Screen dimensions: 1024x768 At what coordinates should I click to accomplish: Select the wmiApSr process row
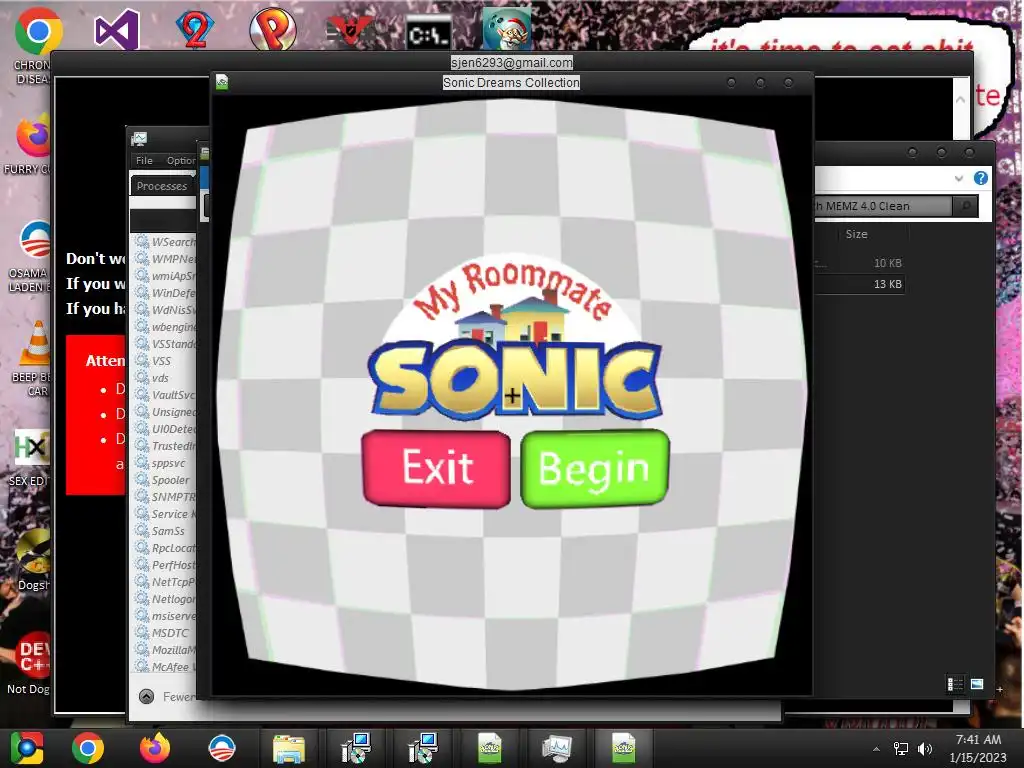[165, 276]
